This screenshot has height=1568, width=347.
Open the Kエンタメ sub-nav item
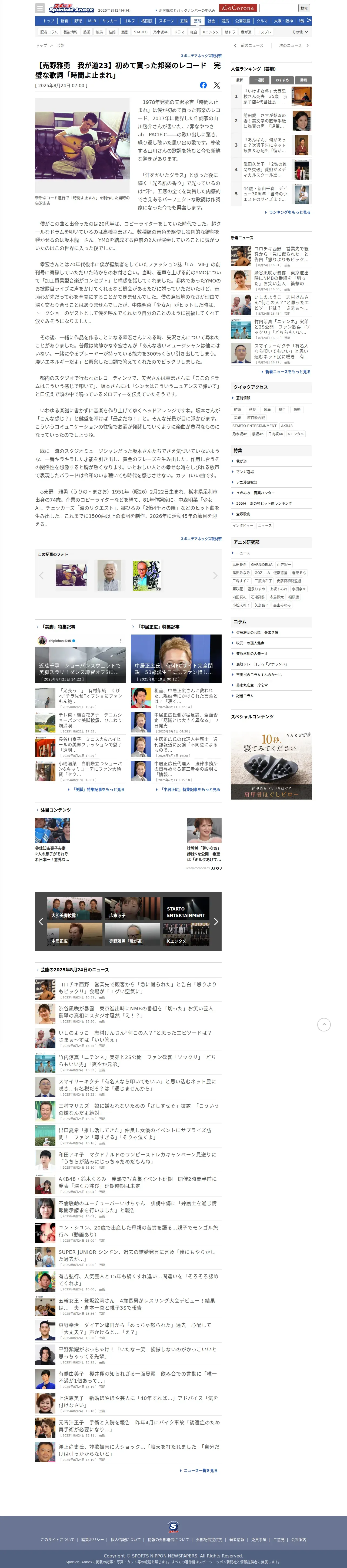point(211,32)
